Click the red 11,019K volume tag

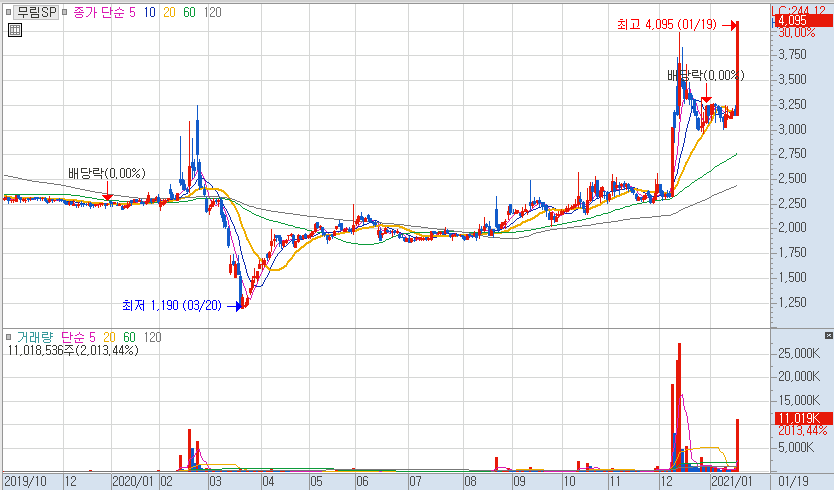(x=802, y=418)
